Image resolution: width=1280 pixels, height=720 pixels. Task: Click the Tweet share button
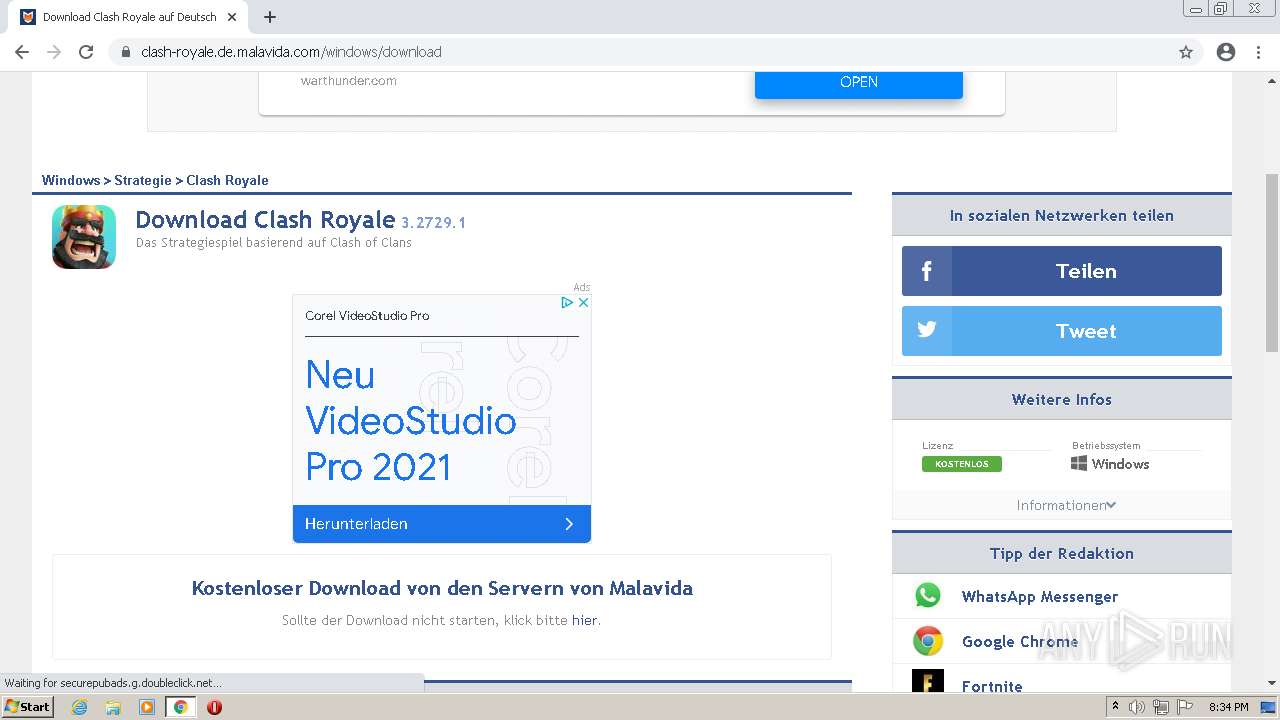click(1062, 331)
